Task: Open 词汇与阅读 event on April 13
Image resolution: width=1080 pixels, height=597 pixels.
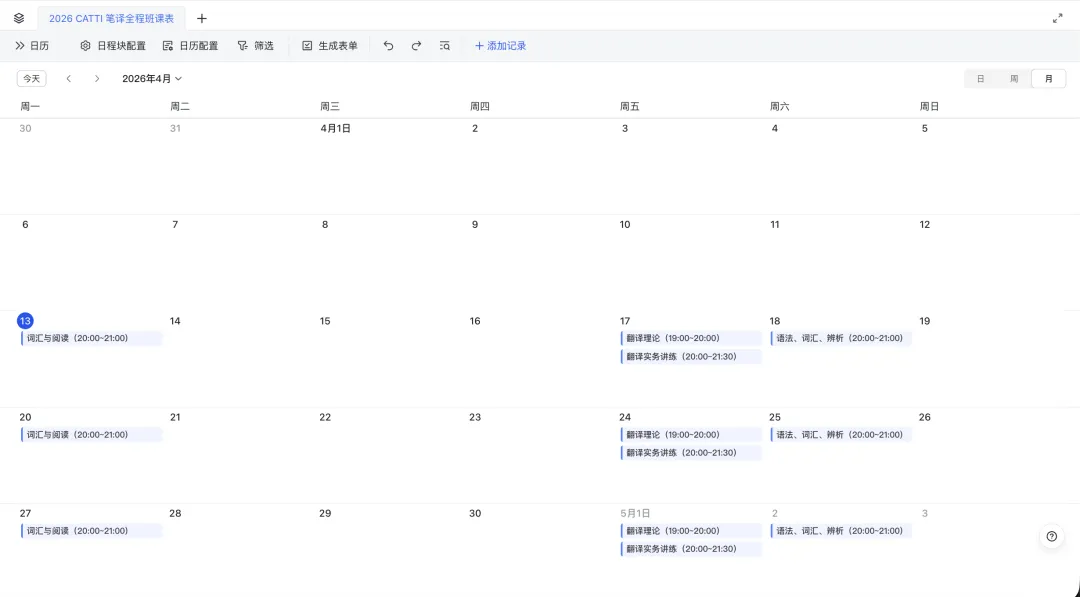Action: (x=92, y=338)
